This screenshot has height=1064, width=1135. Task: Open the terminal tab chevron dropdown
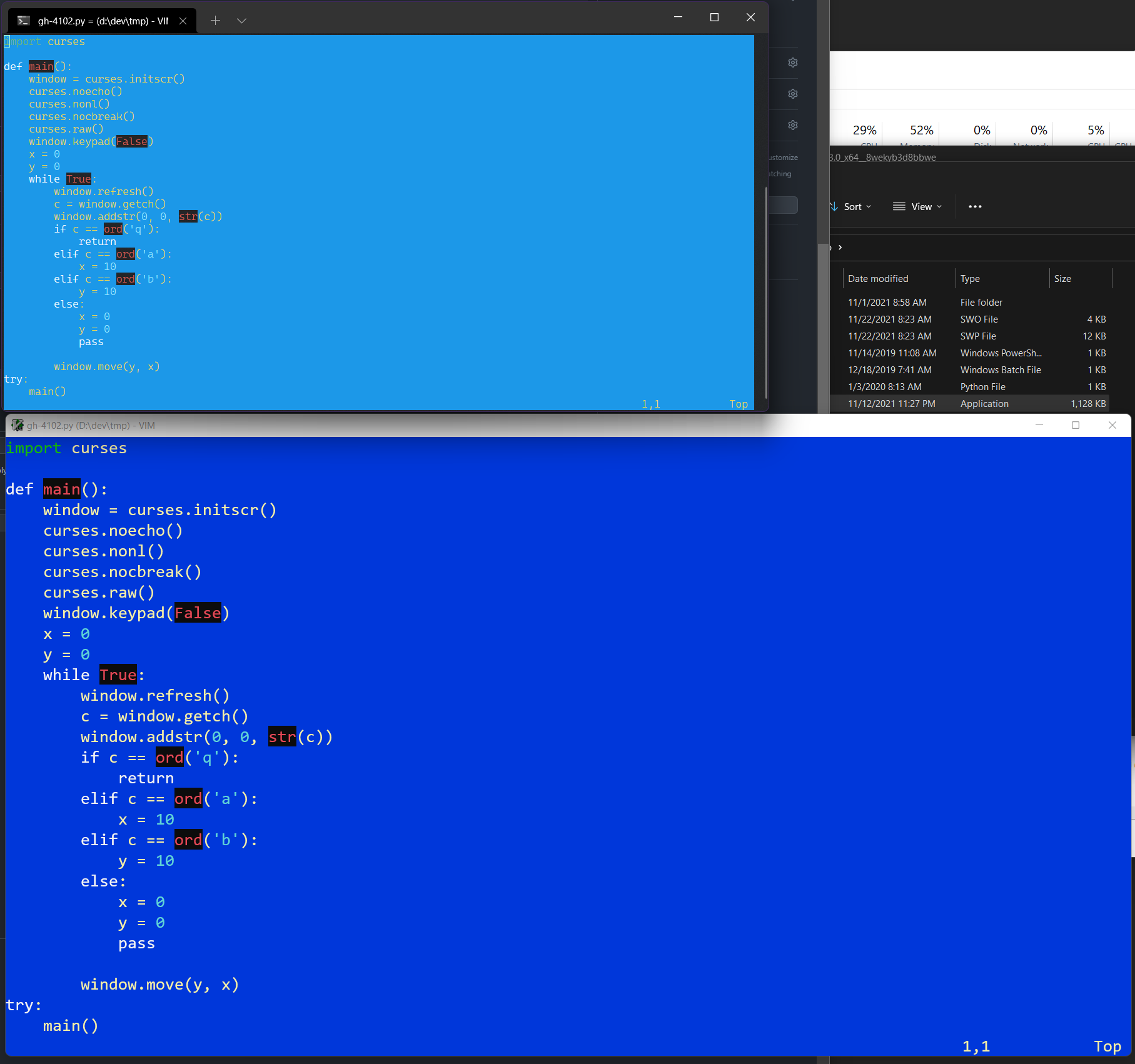click(242, 21)
